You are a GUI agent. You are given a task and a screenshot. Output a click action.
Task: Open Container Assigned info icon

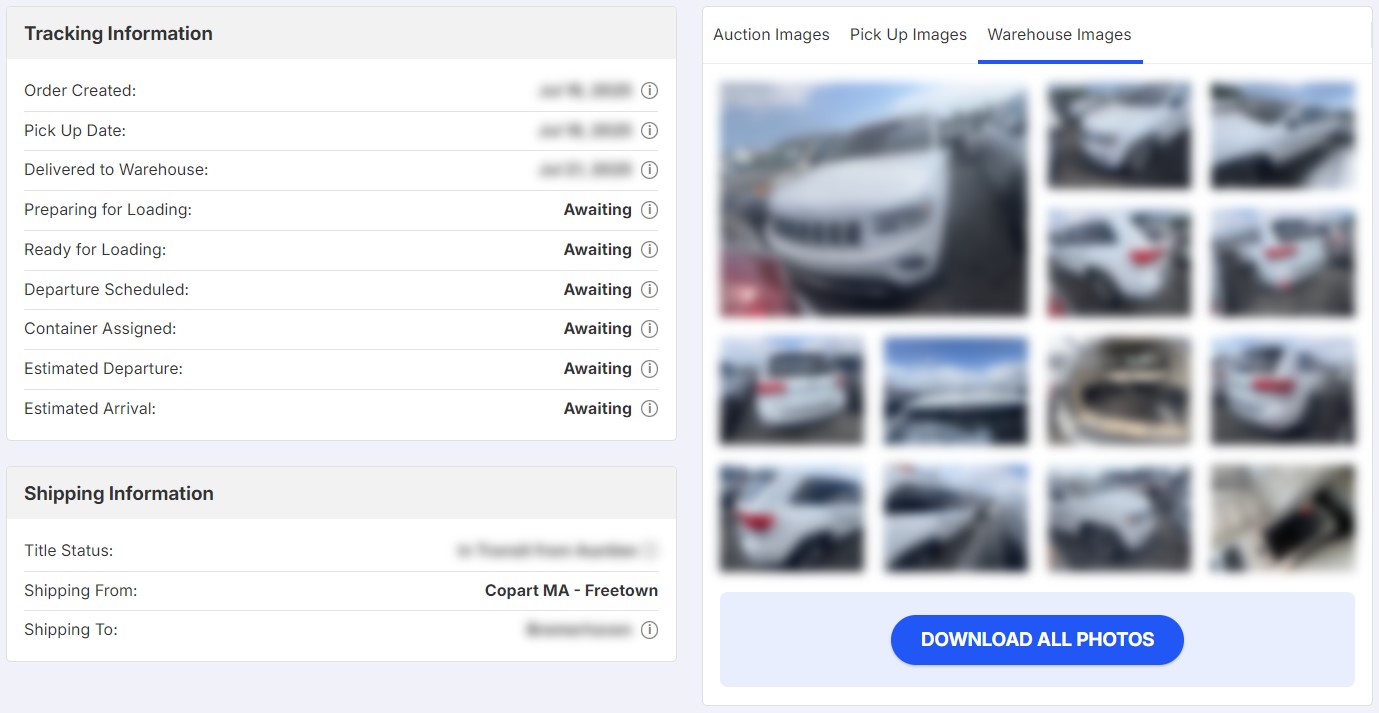pos(649,329)
